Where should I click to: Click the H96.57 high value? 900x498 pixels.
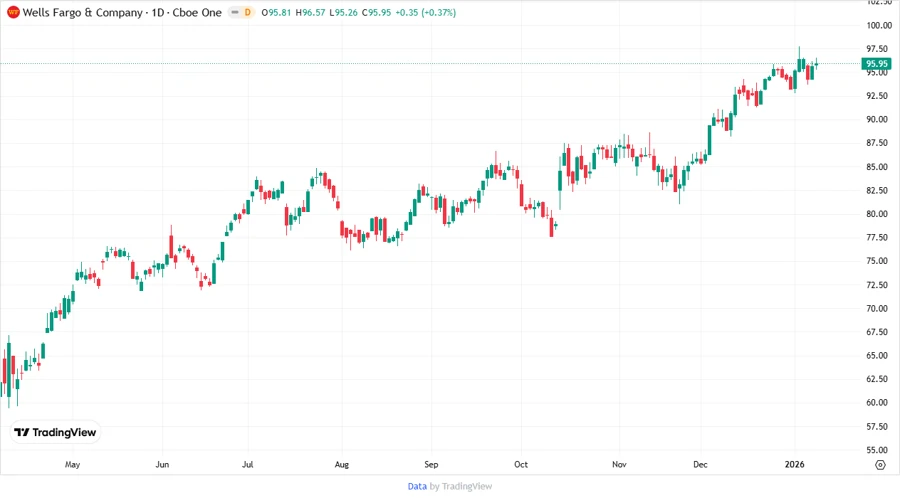tap(311, 13)
